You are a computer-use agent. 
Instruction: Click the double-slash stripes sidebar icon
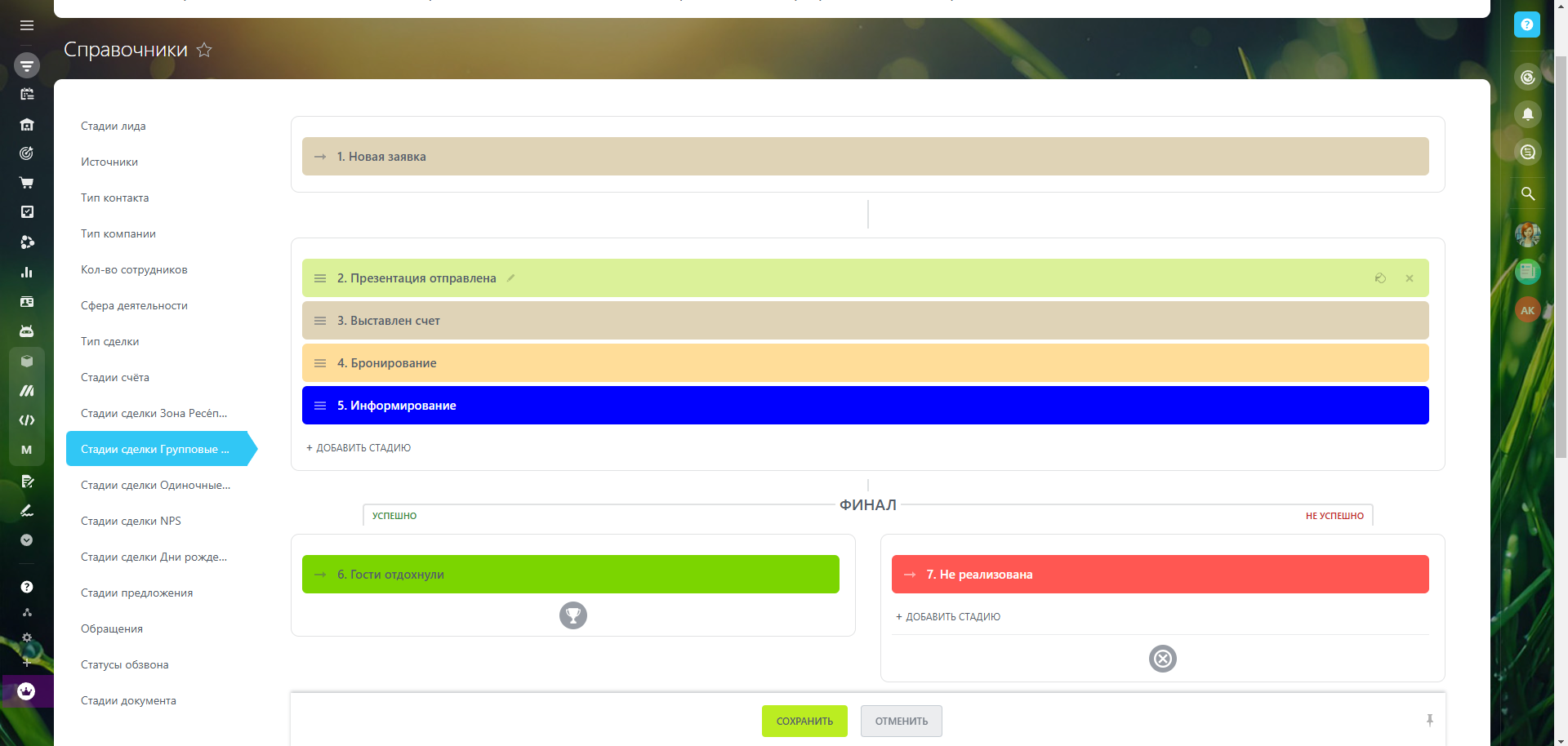coord(27,391)
